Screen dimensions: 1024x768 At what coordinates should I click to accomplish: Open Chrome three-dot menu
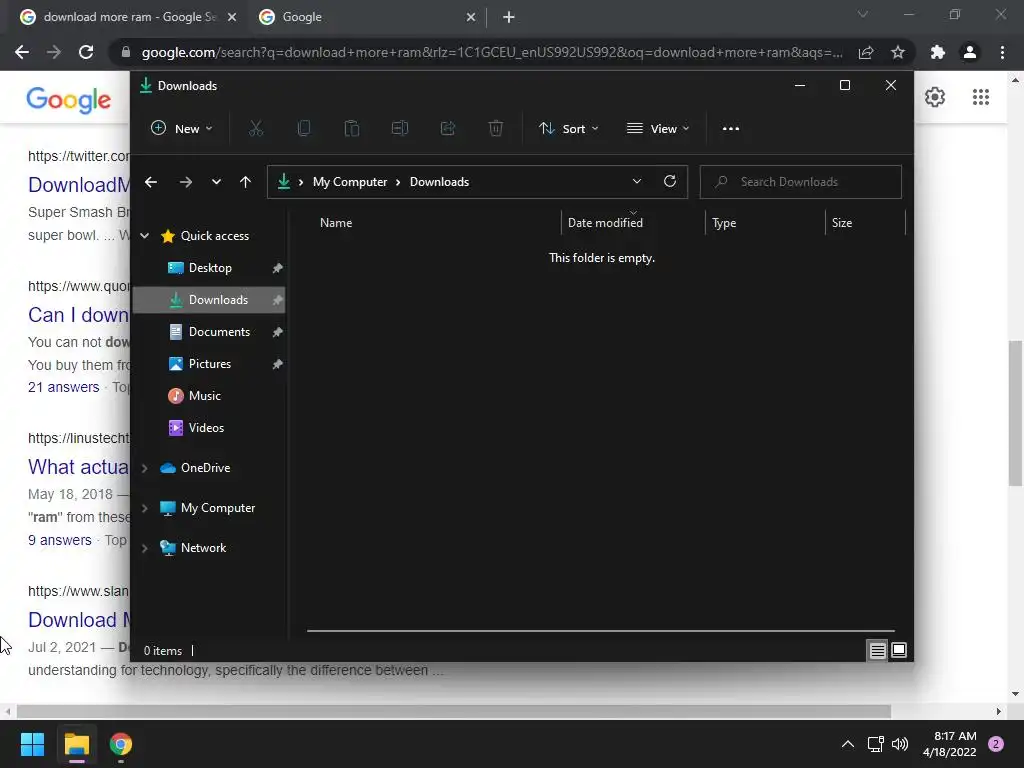coord(1002,52)
